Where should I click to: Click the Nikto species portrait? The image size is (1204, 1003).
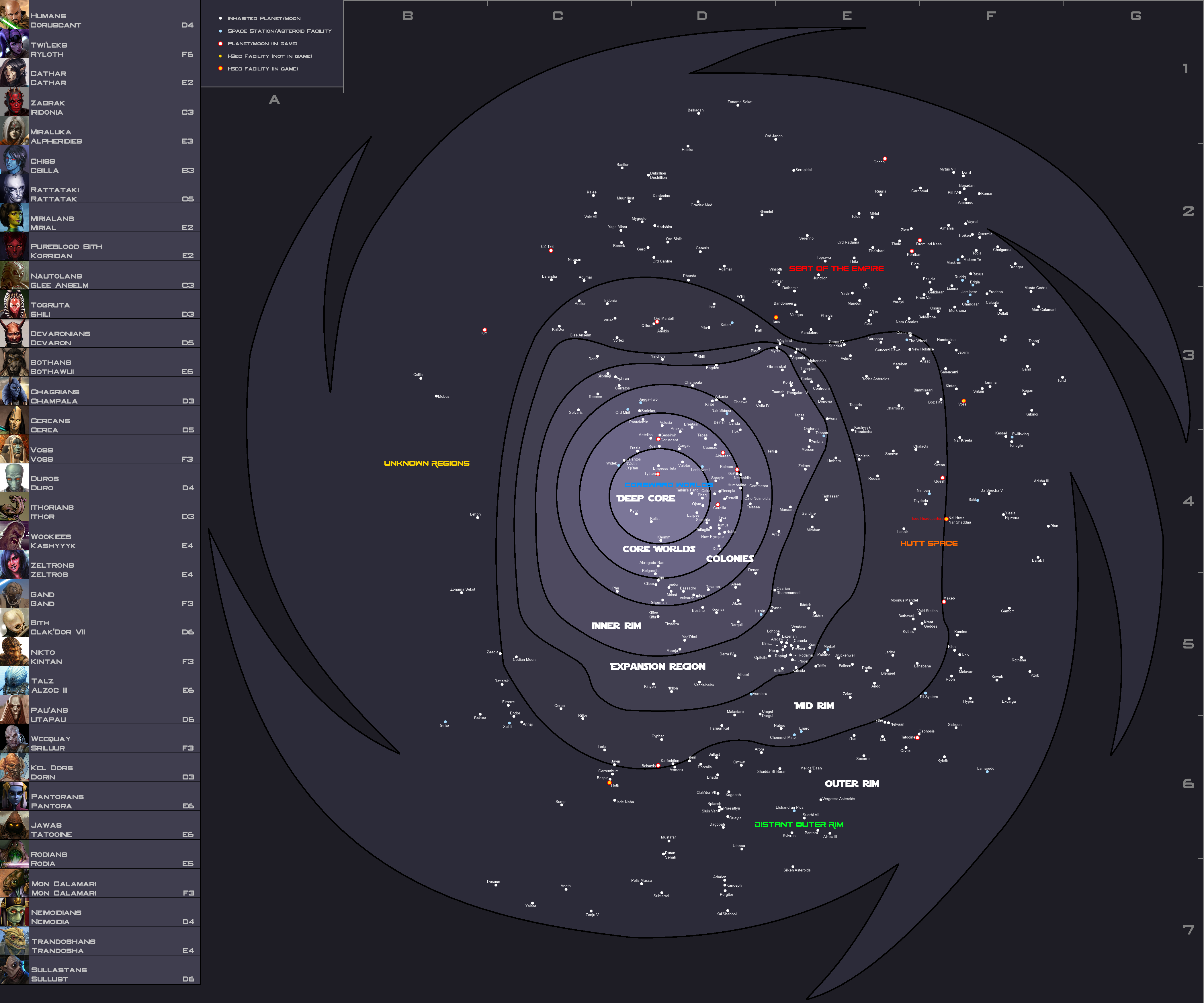[14, 651]
